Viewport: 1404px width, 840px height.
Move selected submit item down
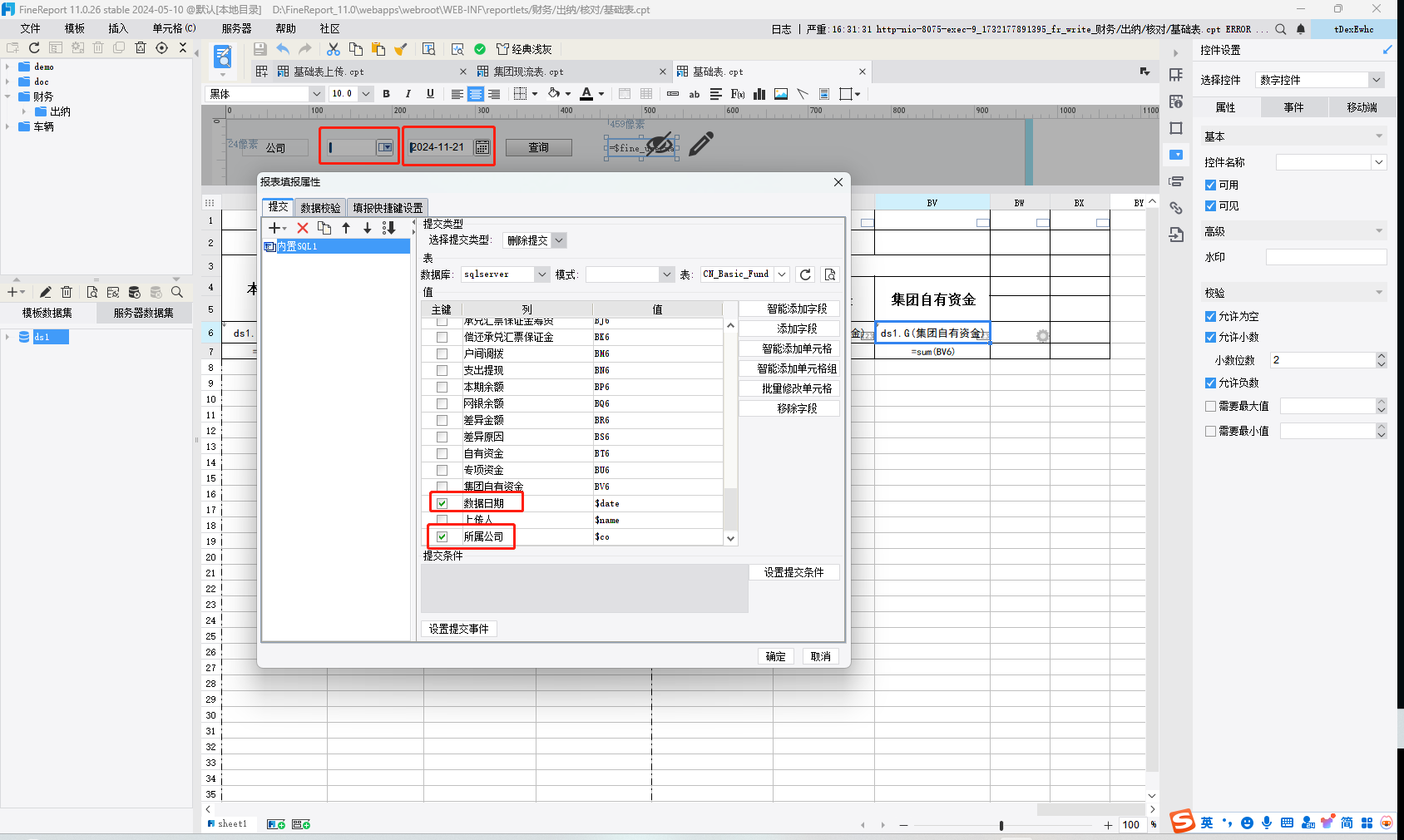tap(367, 228)
